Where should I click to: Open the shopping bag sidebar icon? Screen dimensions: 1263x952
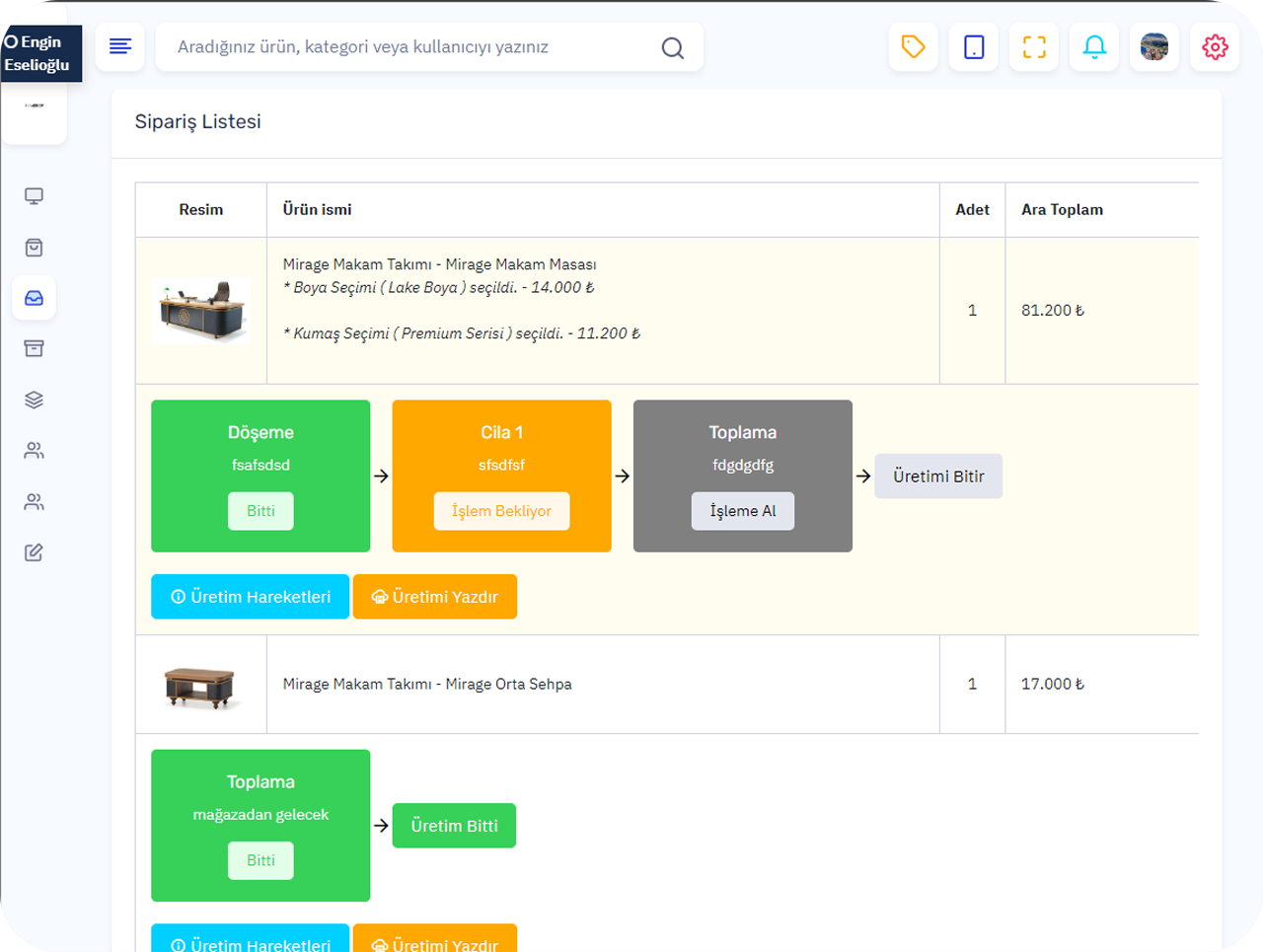(x=34, y=248)
